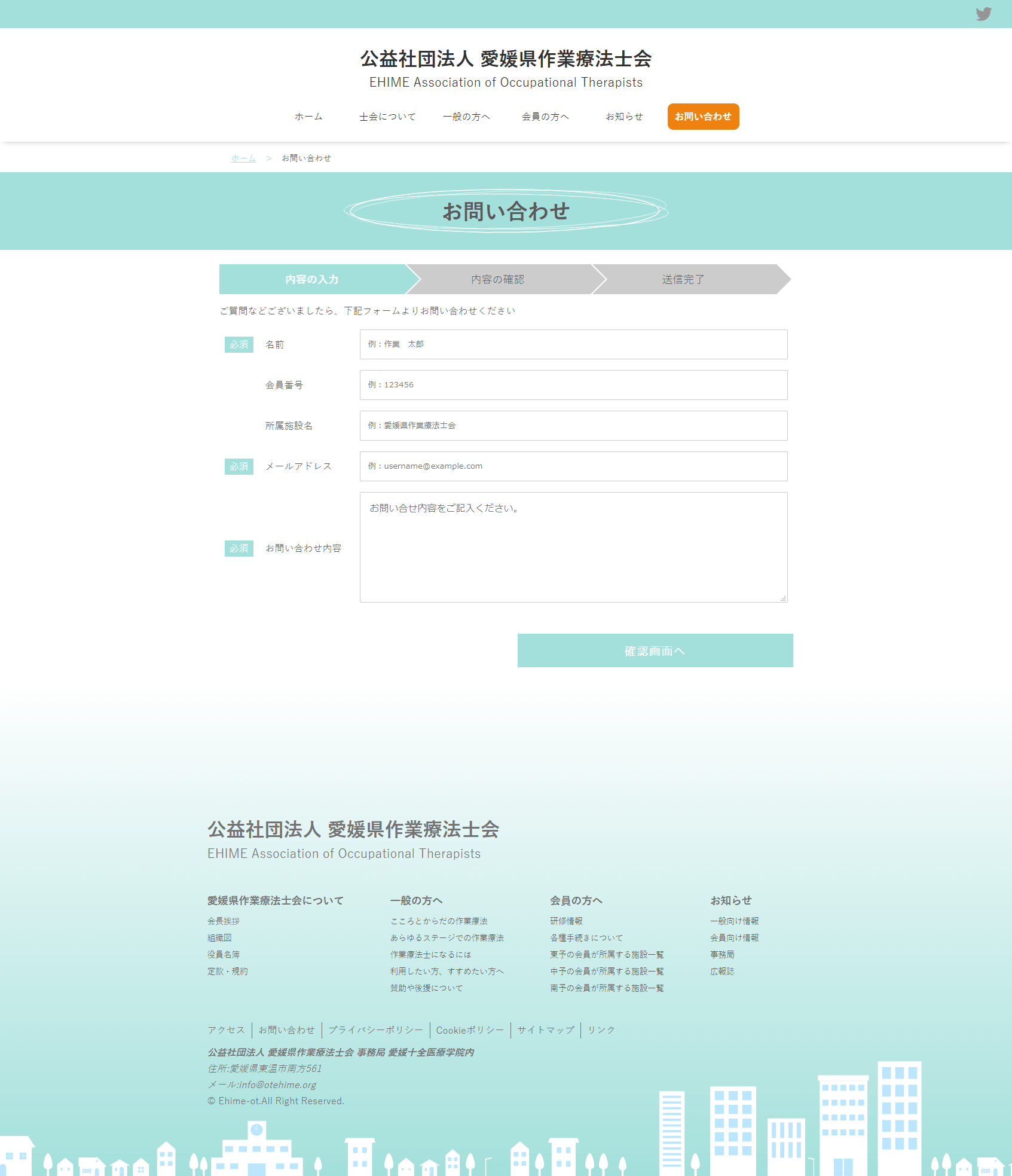
Task: Click the site title 公益社団法人 愛媛県作業療法士会 in header
Action: pyautogui.click(x=506, y=59)
